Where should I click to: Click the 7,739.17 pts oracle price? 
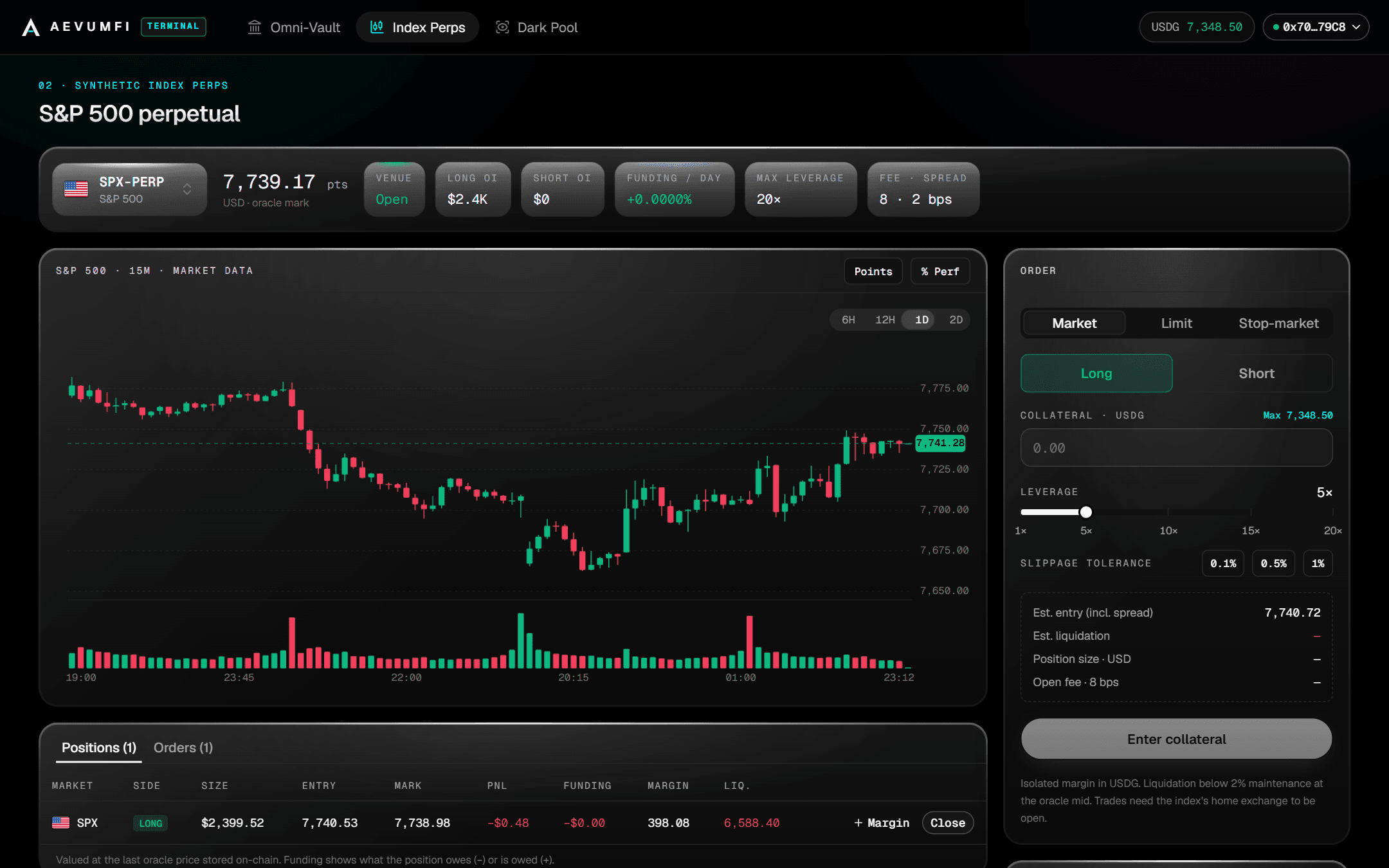tap(285, 182)
